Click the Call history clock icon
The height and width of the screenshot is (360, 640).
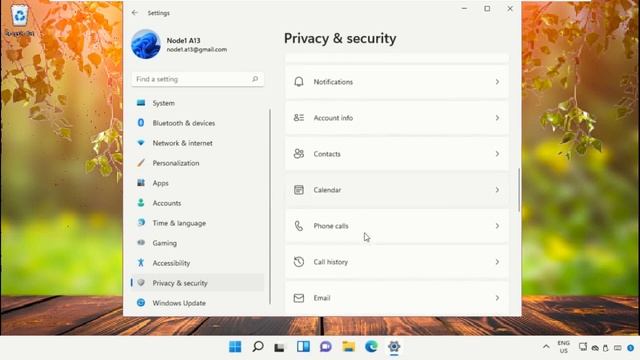pyautogui.click(x=299, y=262)
